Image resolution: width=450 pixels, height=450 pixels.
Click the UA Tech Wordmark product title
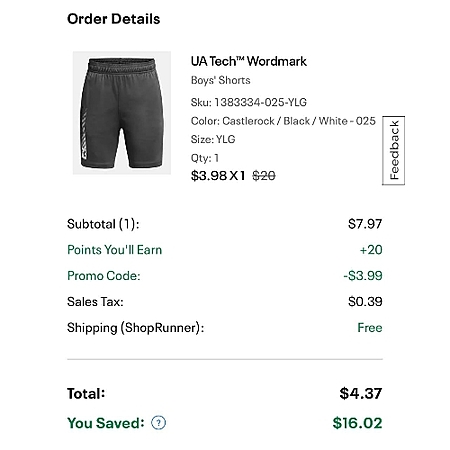coord(249,61)
